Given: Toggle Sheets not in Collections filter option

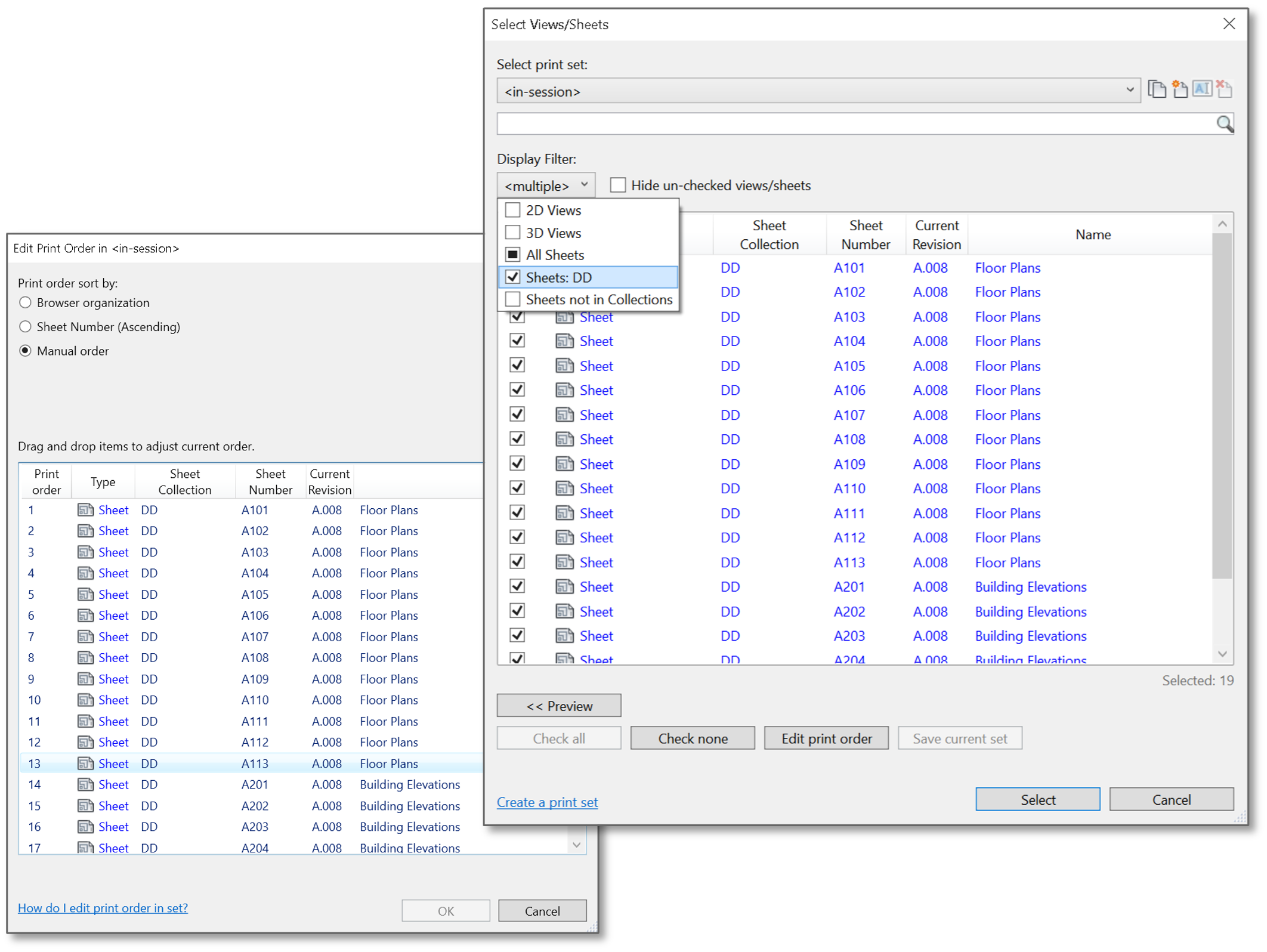Looking at the screenshot, I should (x=513, y=299).
